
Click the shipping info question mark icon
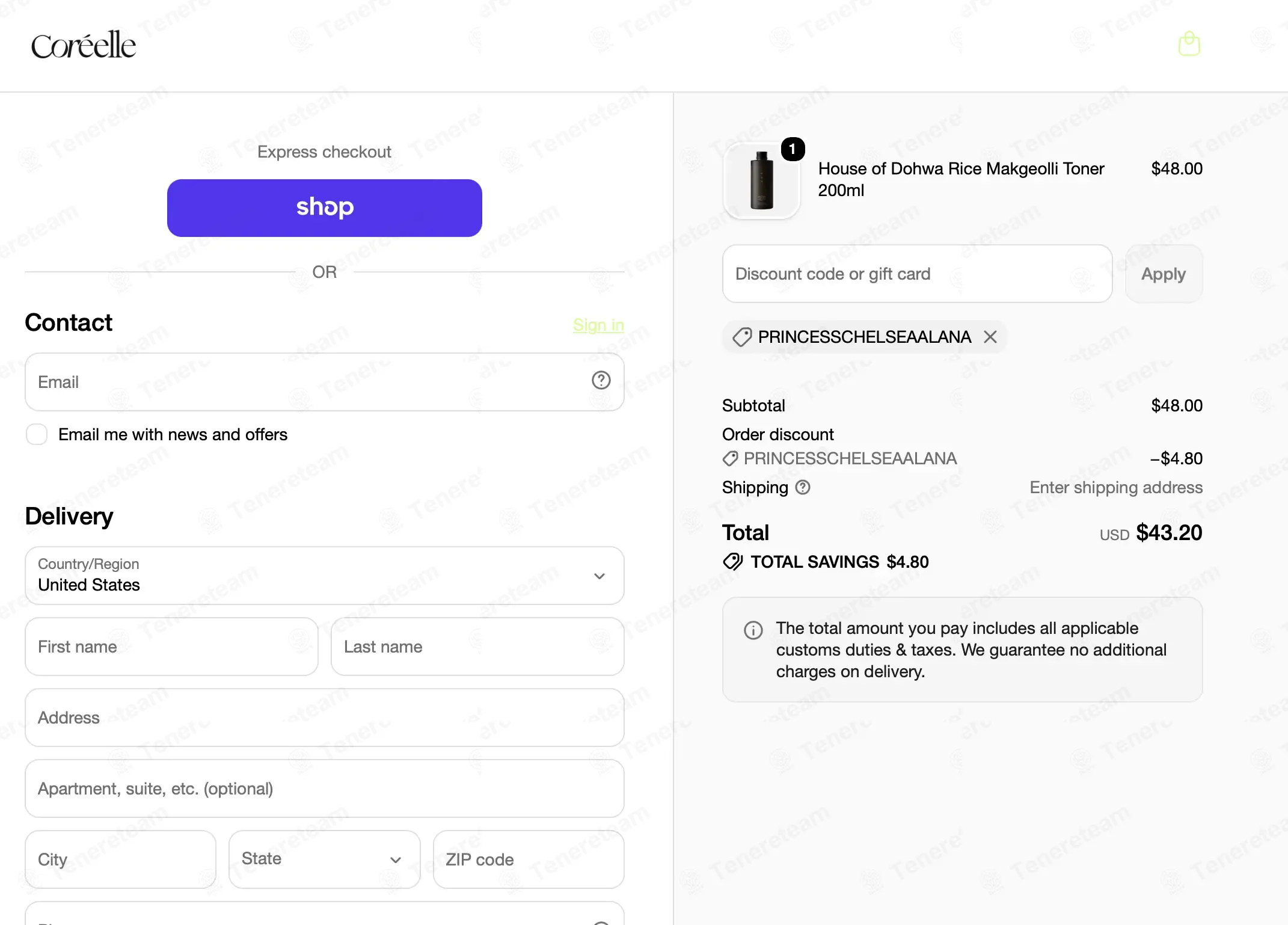coord(803,487)
